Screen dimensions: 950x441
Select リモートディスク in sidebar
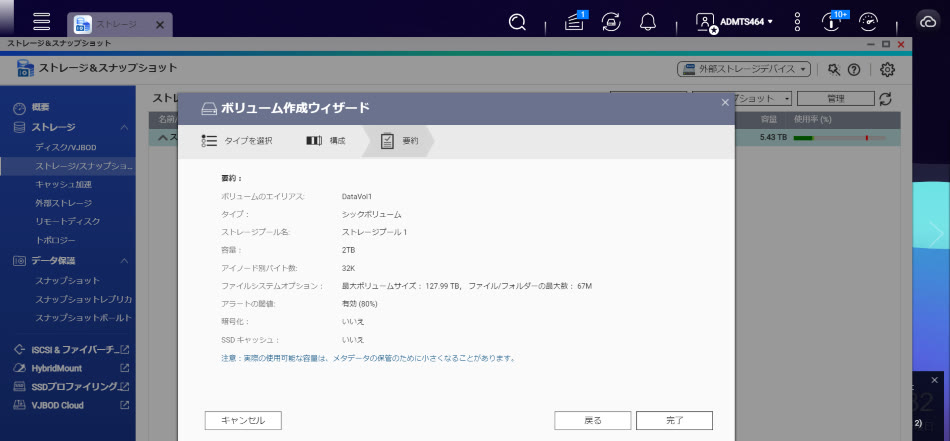pos(67,222)
